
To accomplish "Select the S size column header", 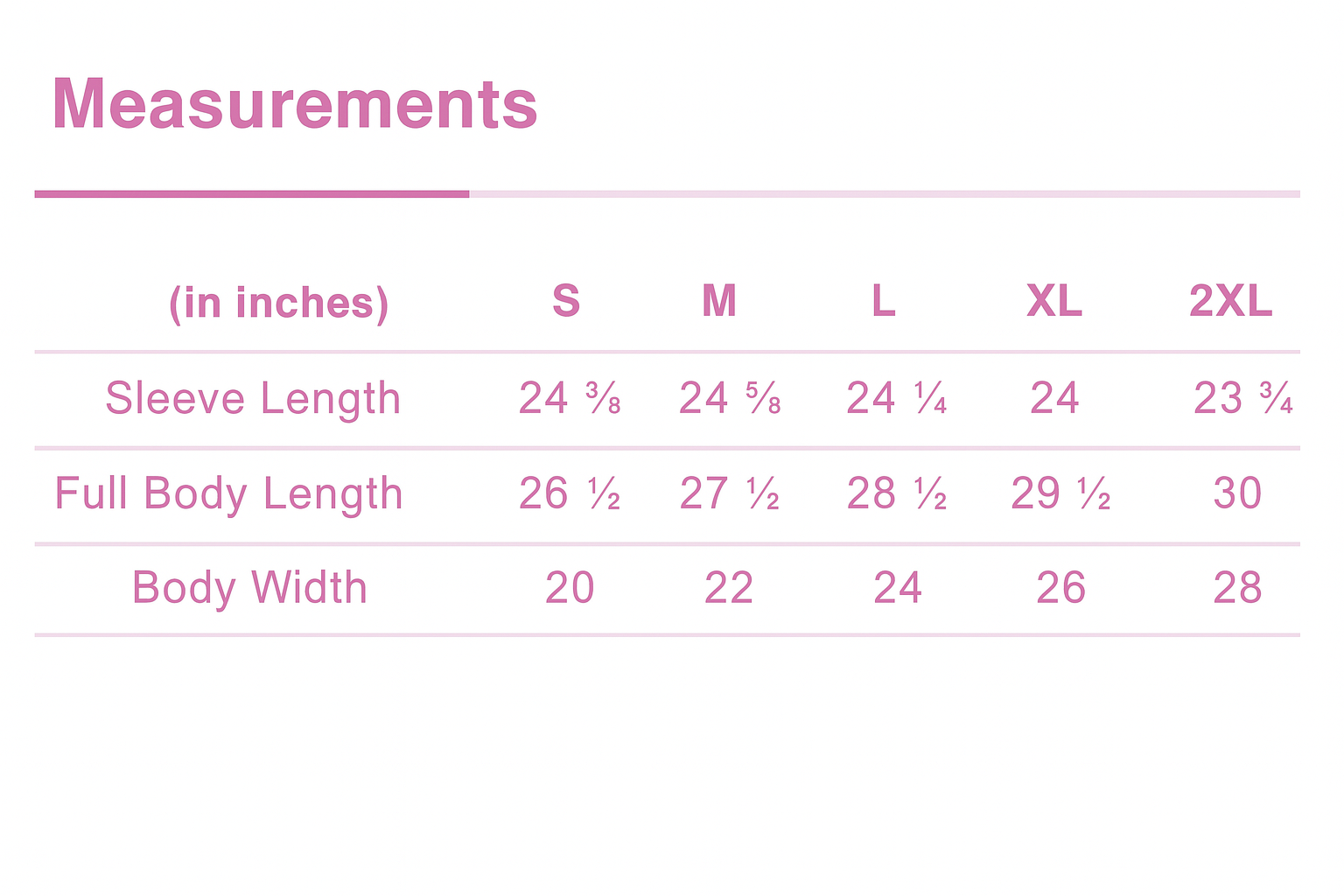I will 566,301.
